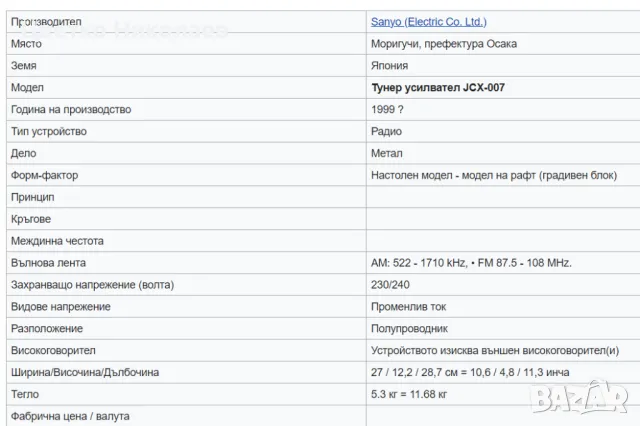The width and height of the screenshot is (640, 426).
Task: Click the Високоговорител row label
Action: [x=52, y=350]
